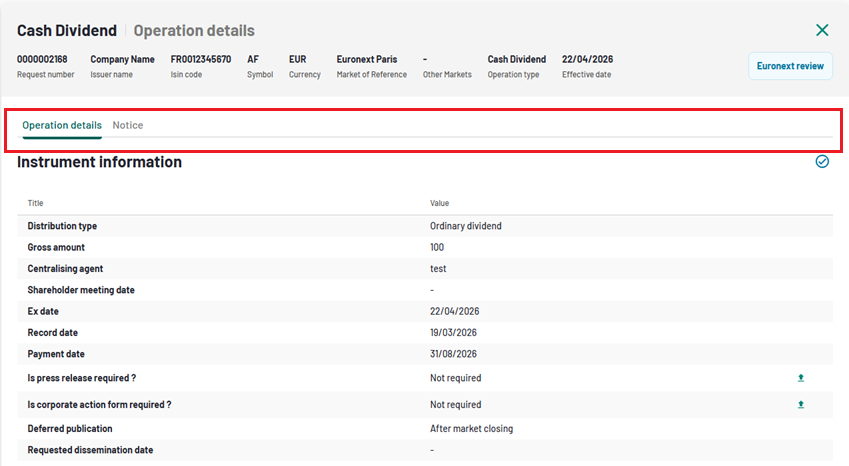The width and height of the screenshot is (849, 466).
Task: Click upload icon for corporate action form
Action: coord(800,405)
